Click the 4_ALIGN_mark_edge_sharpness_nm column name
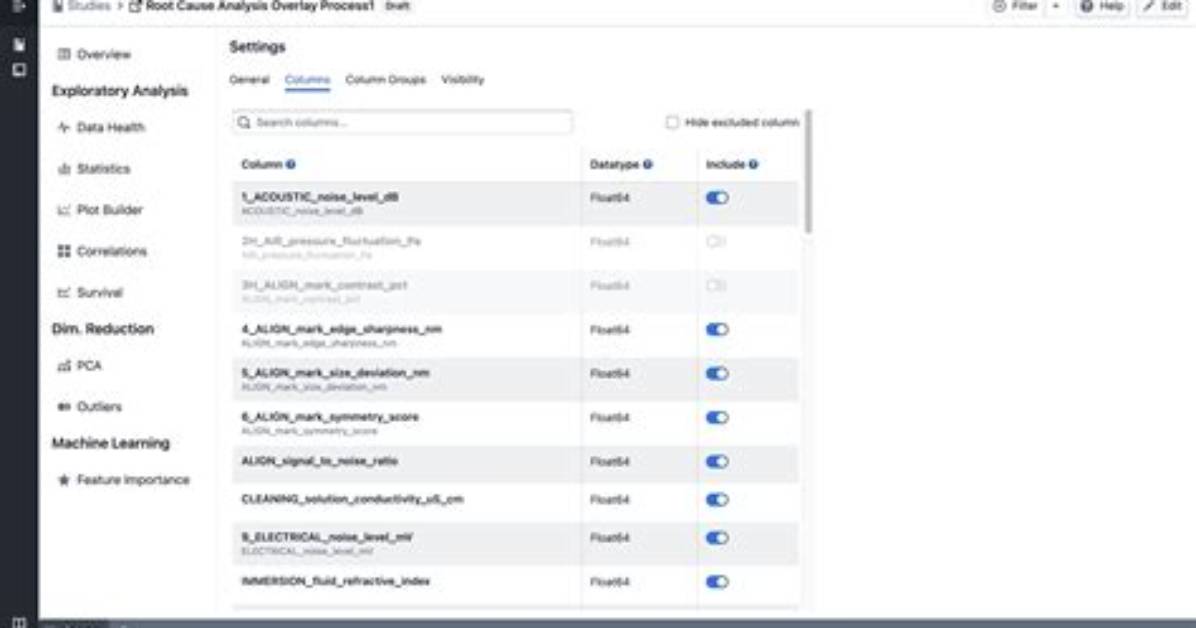1196x628 pixels. (x=342, y=330)
